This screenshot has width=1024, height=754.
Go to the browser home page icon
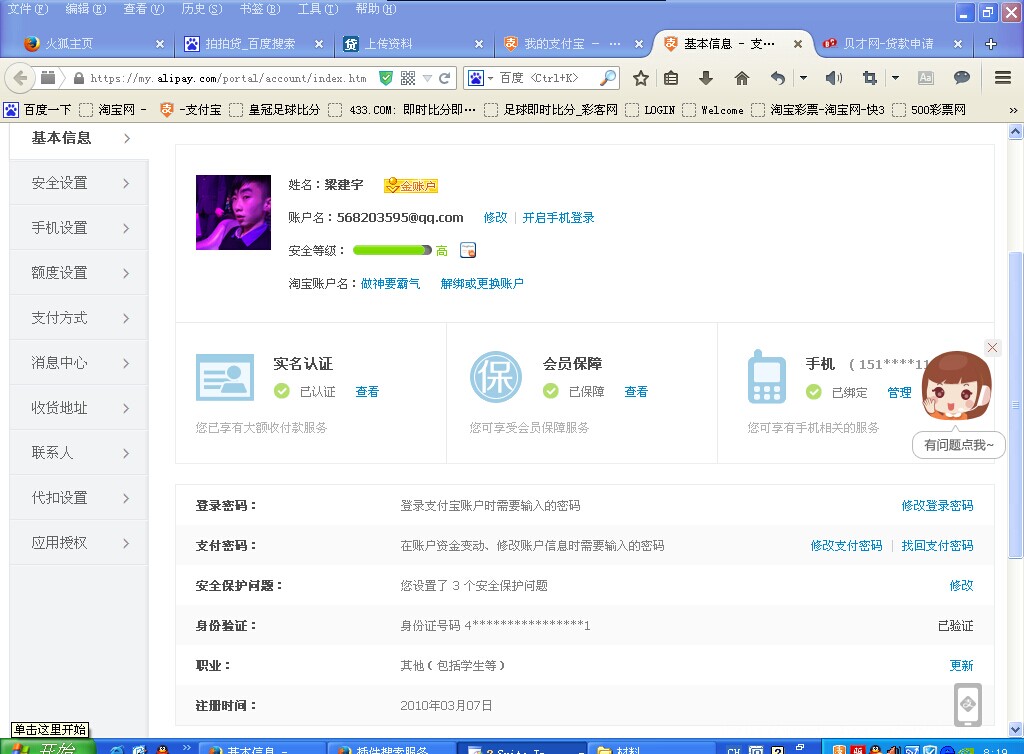(742, 78)
